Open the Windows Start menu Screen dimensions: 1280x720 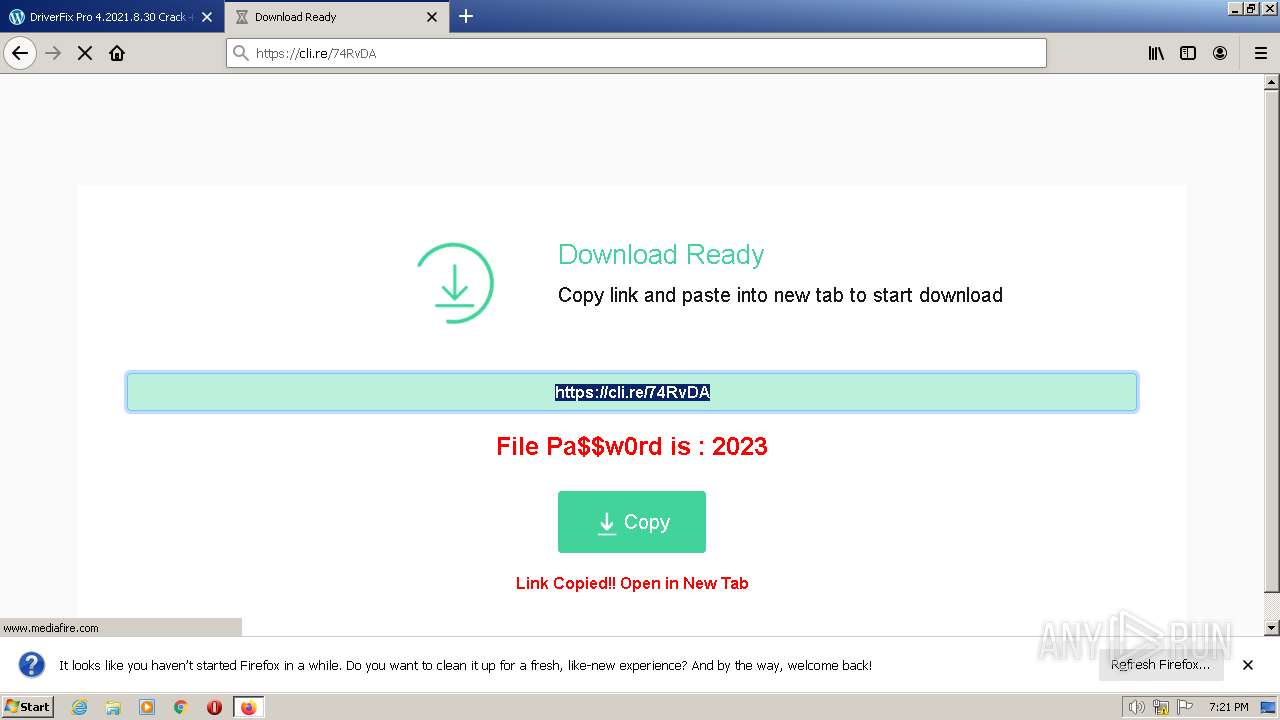27,707
